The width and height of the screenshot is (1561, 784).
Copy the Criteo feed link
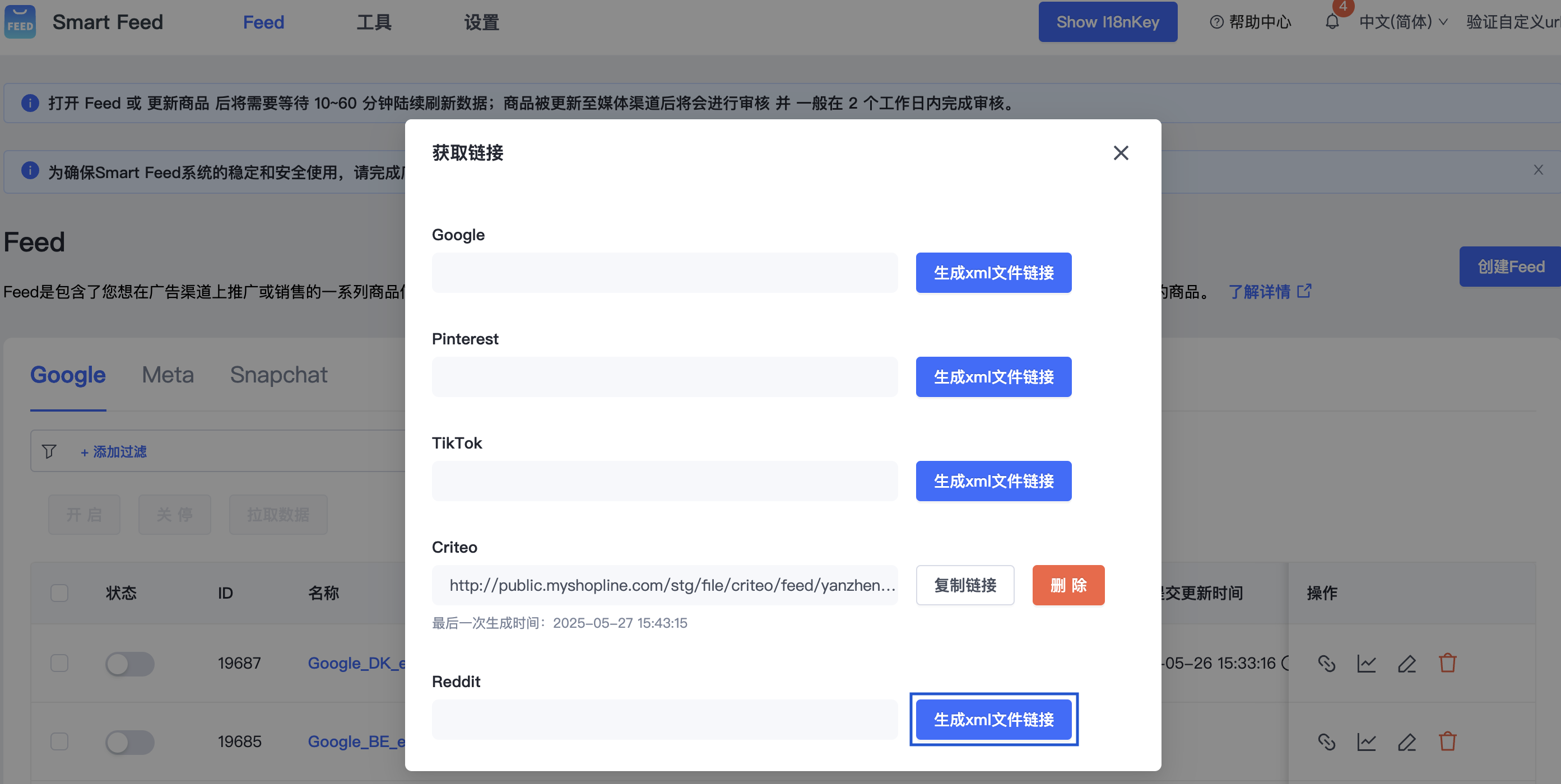[x=965, y=585]
